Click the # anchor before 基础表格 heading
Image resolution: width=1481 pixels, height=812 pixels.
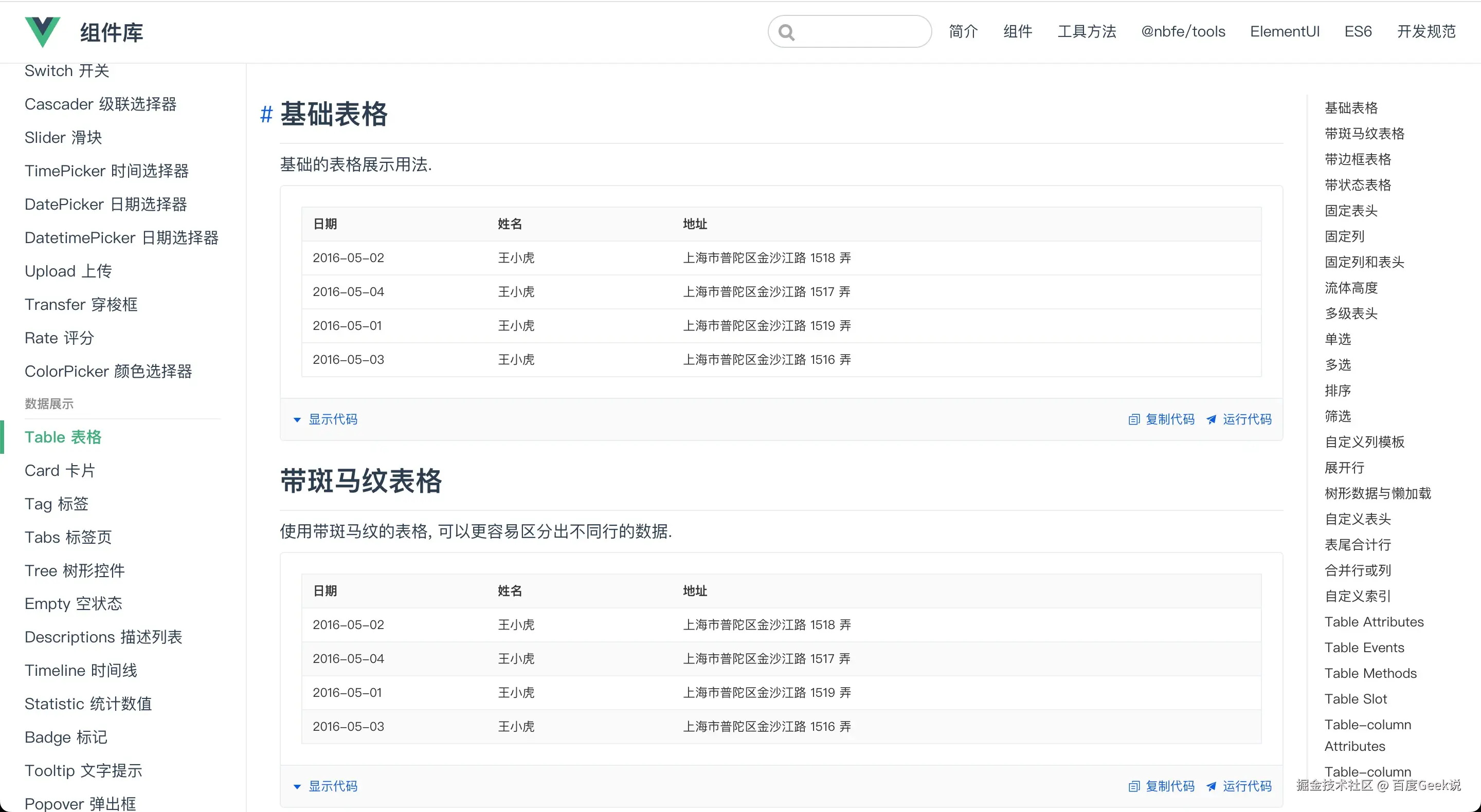(266, 115)
